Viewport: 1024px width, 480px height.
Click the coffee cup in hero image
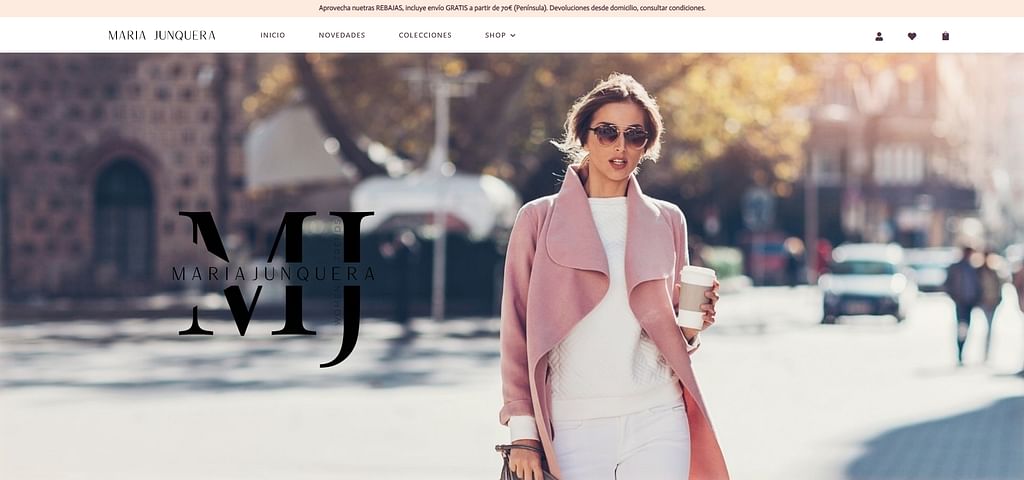pyautogui.click(x=695, y=295)
